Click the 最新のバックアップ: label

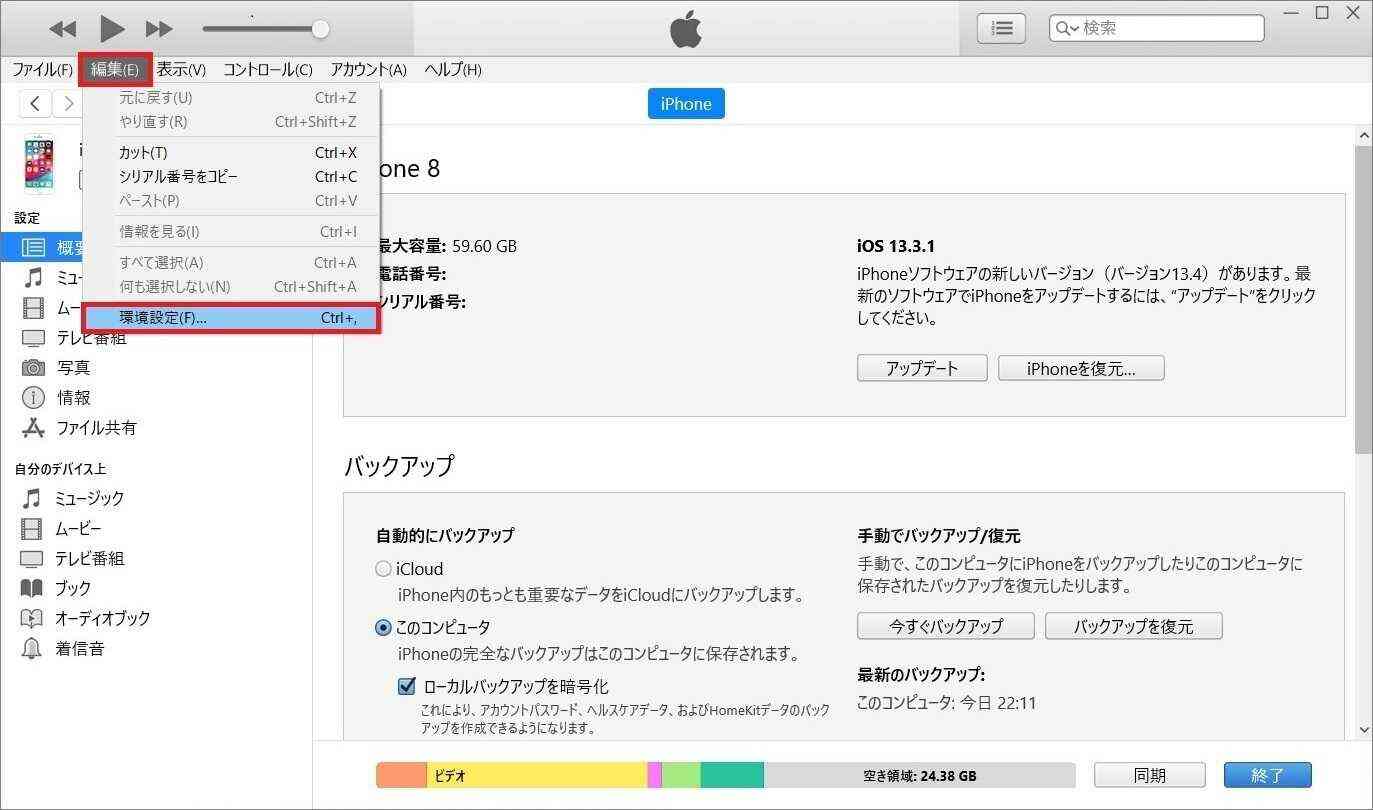pyautogui.click(x=921, y=674)
